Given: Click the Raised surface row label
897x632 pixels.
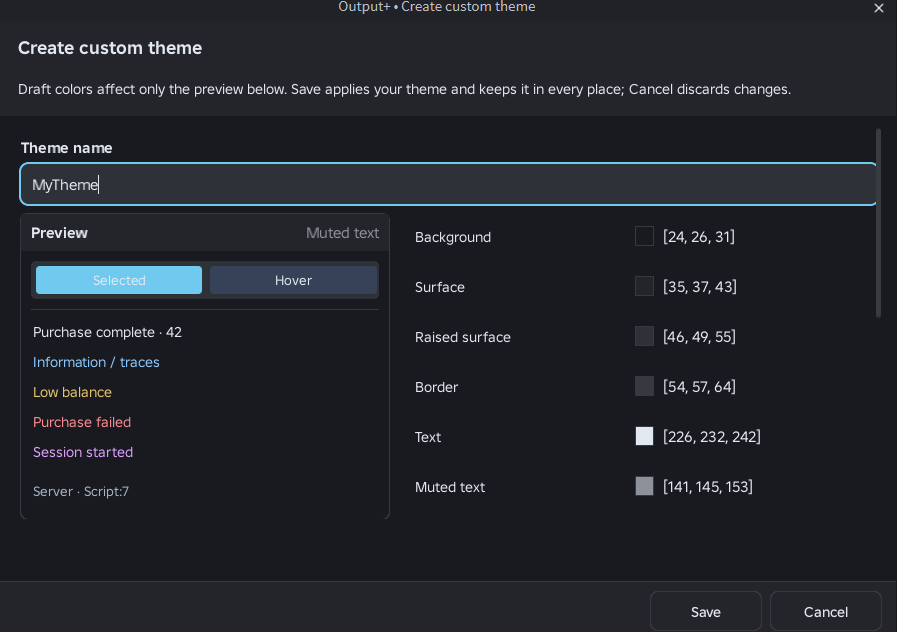Looking at the screenshot, I should [462, 337].
